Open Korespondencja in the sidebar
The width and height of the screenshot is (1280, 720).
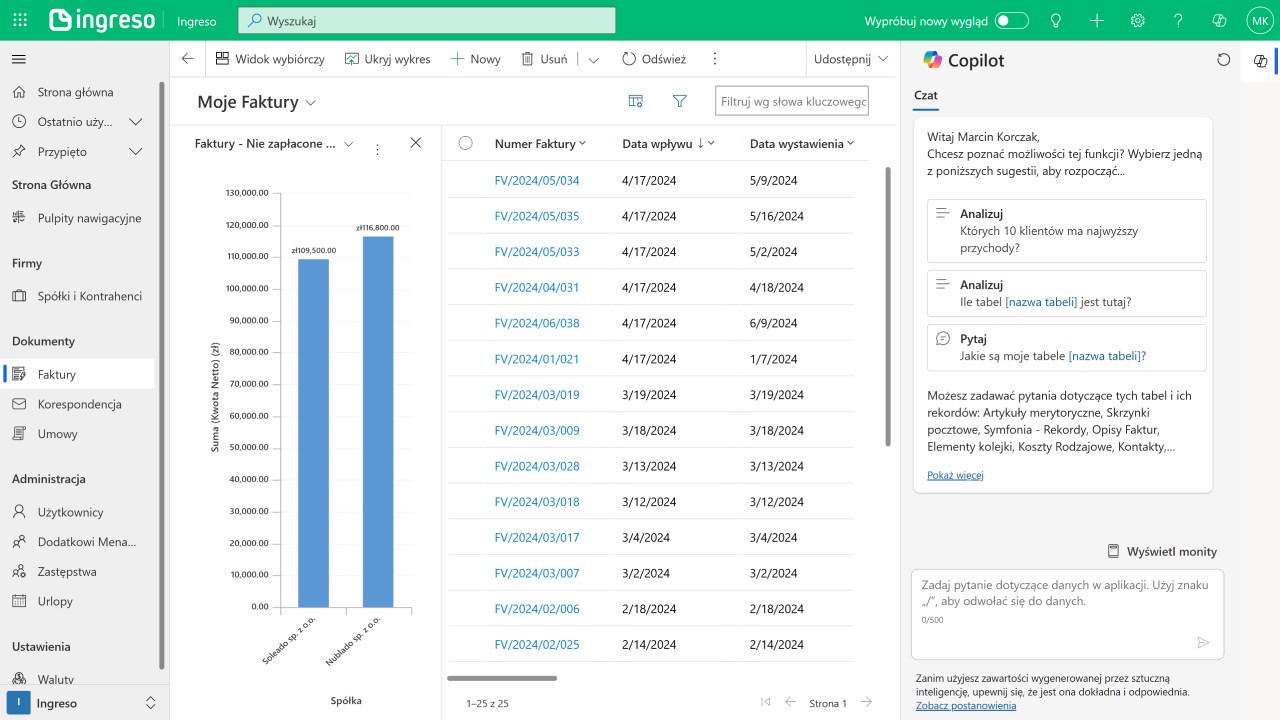pyautogui.click(x=79, y=404)
